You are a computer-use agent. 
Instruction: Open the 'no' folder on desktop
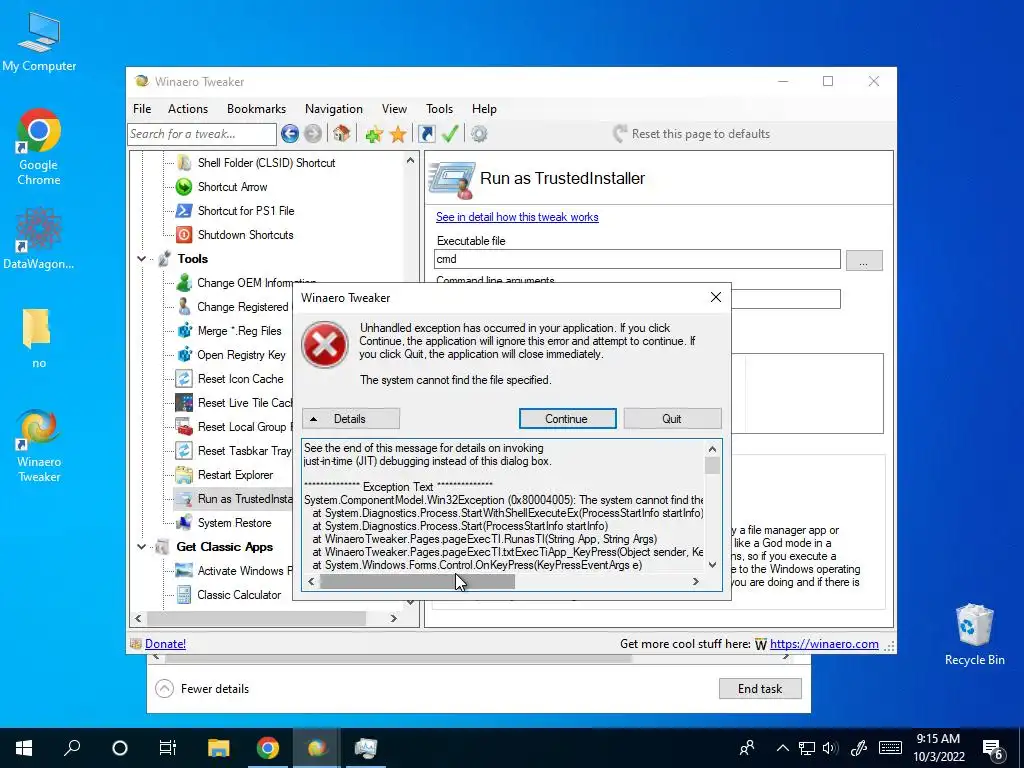pyautogui.click(x=38, y=338)
